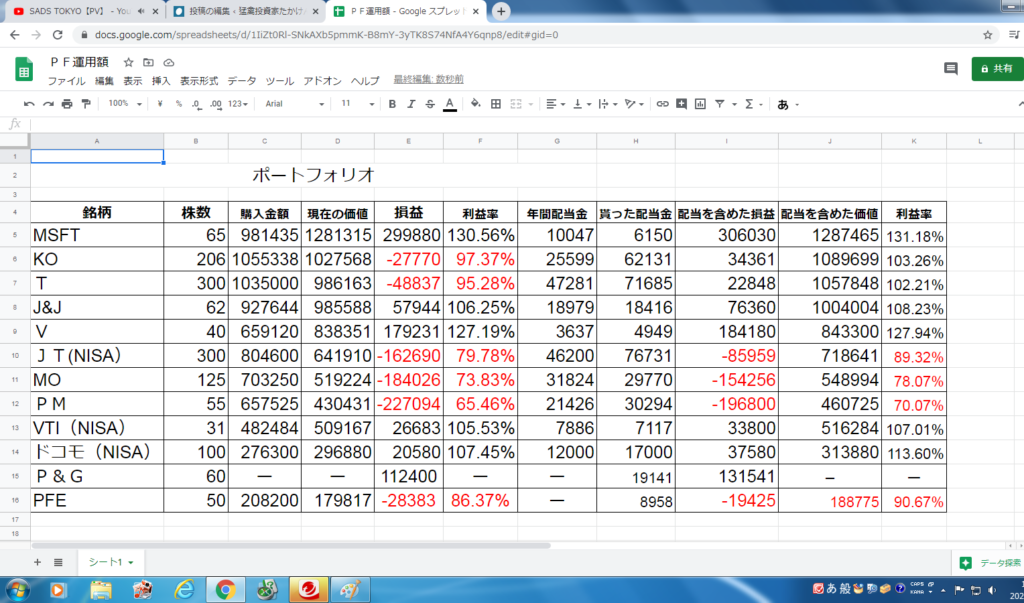The width and height of the screenshot is (1024, 603).
Task: Apply strikethrough formatting
Action: click(430, 104)
